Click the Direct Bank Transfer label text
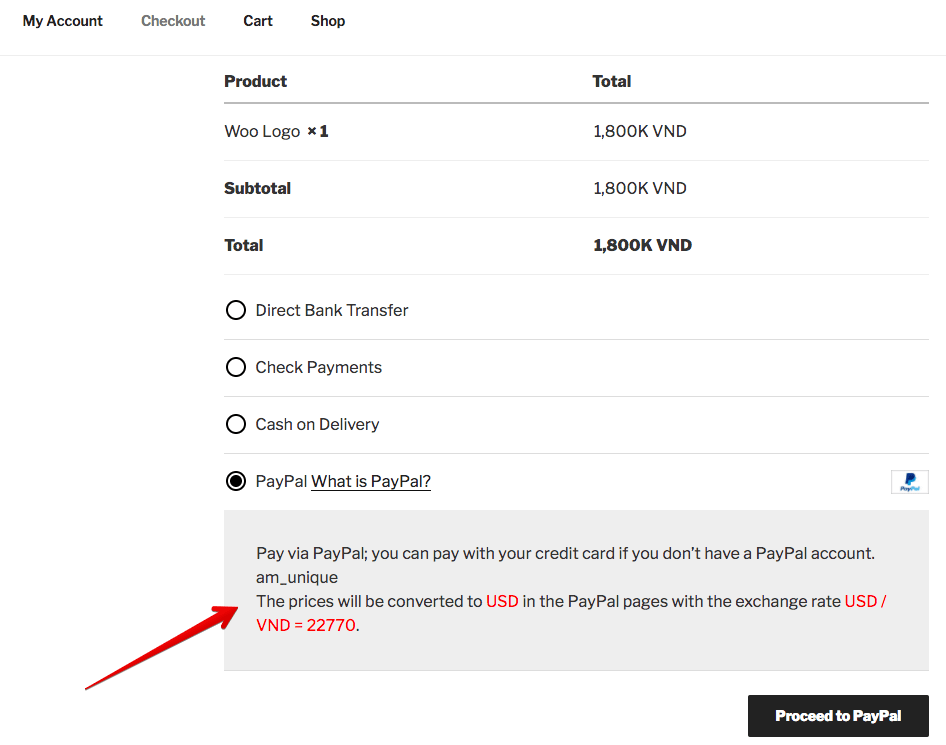946x745 pixels. [x=332, y=310]
